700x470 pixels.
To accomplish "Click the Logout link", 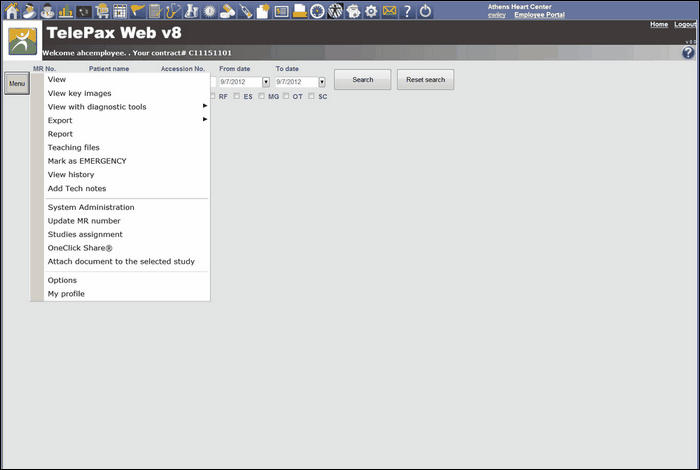I will coord(685,24).
